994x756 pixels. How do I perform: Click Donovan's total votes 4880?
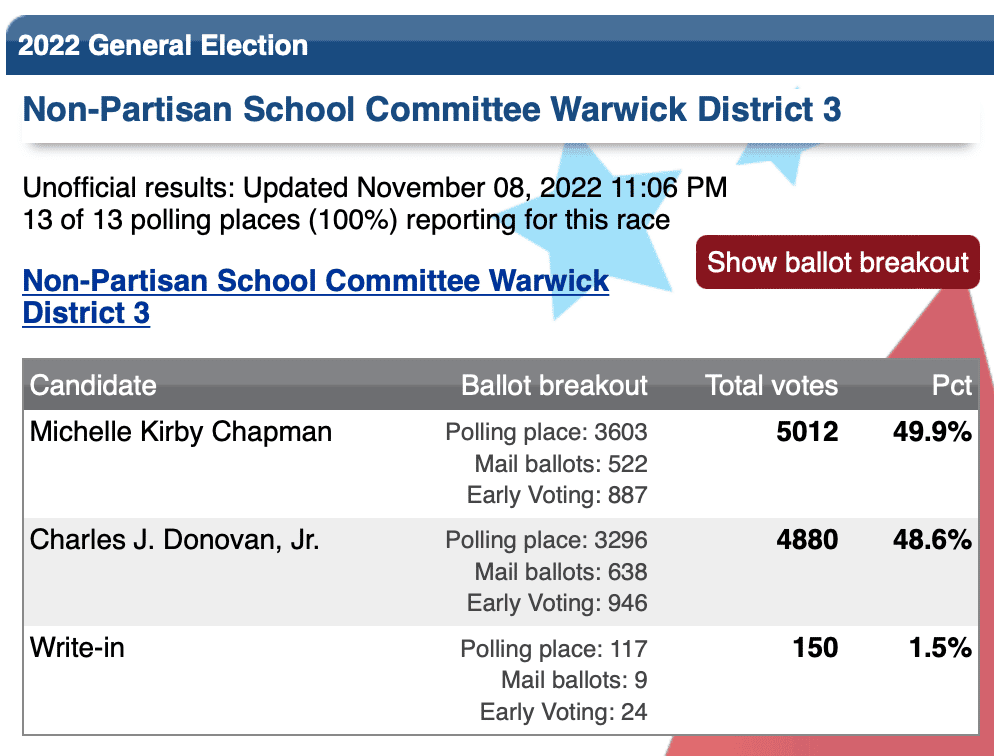click(807, 540)
